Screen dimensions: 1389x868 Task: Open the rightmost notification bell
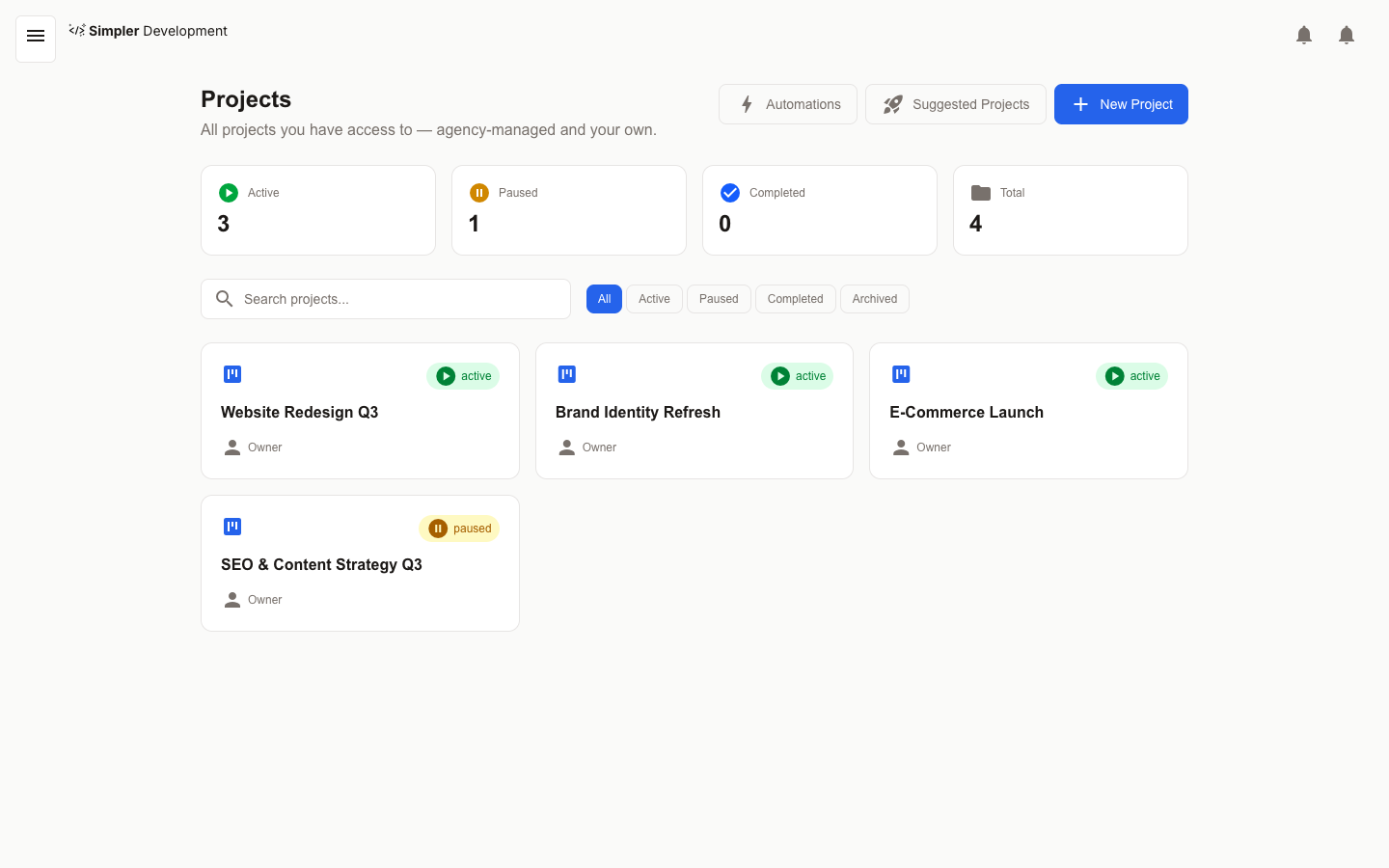point(1347,36)
